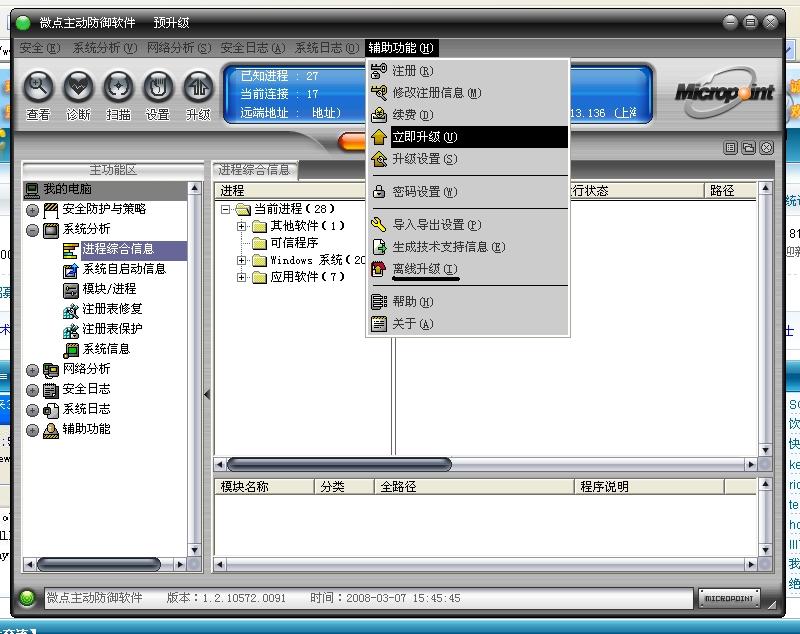Click the 进程综合信息 tree icon
This screenshot has width=800, height=634.
point(70,250)
